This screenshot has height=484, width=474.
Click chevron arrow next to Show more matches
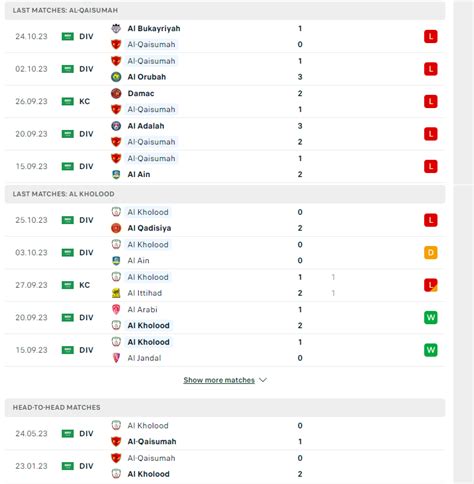coord(263,380)
